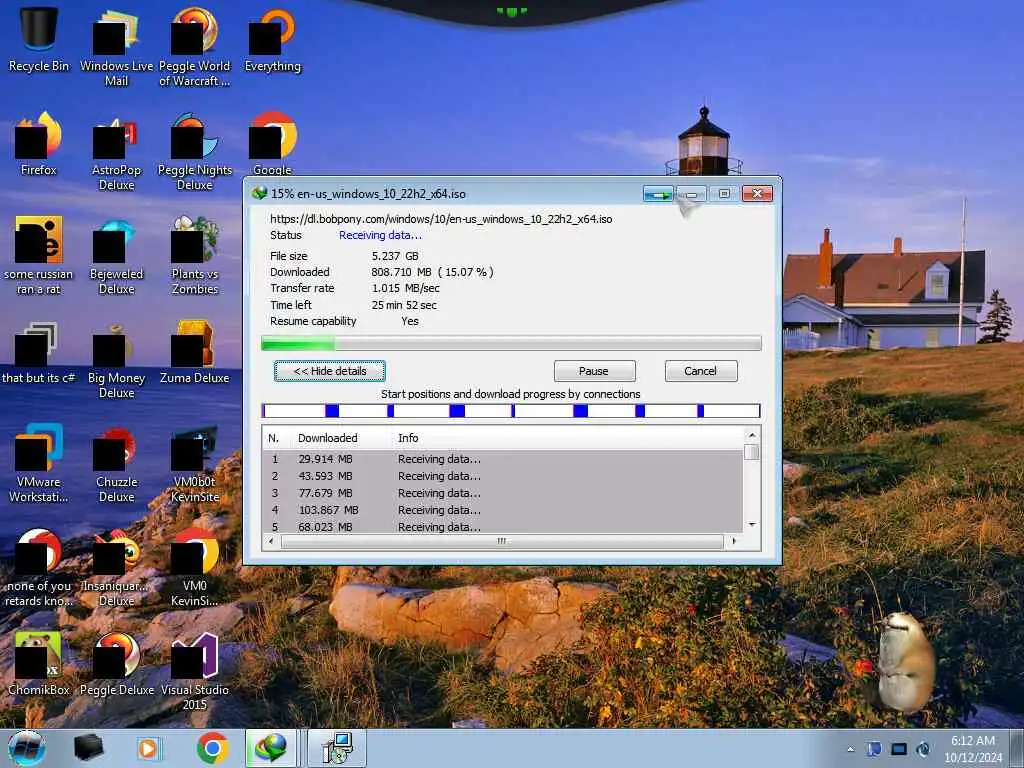This screenshot has height=768, width=1024.
Task: Click the horizontal scrollbar thumb in connections list
Action: [502, 541]
